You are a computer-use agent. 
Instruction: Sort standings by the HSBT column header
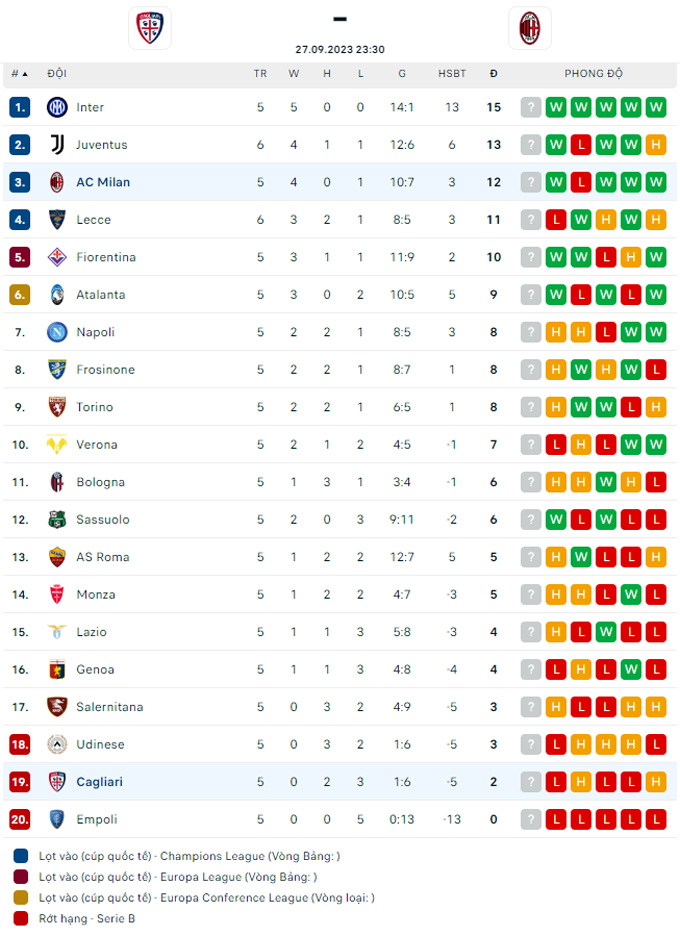tap(452, 73)
